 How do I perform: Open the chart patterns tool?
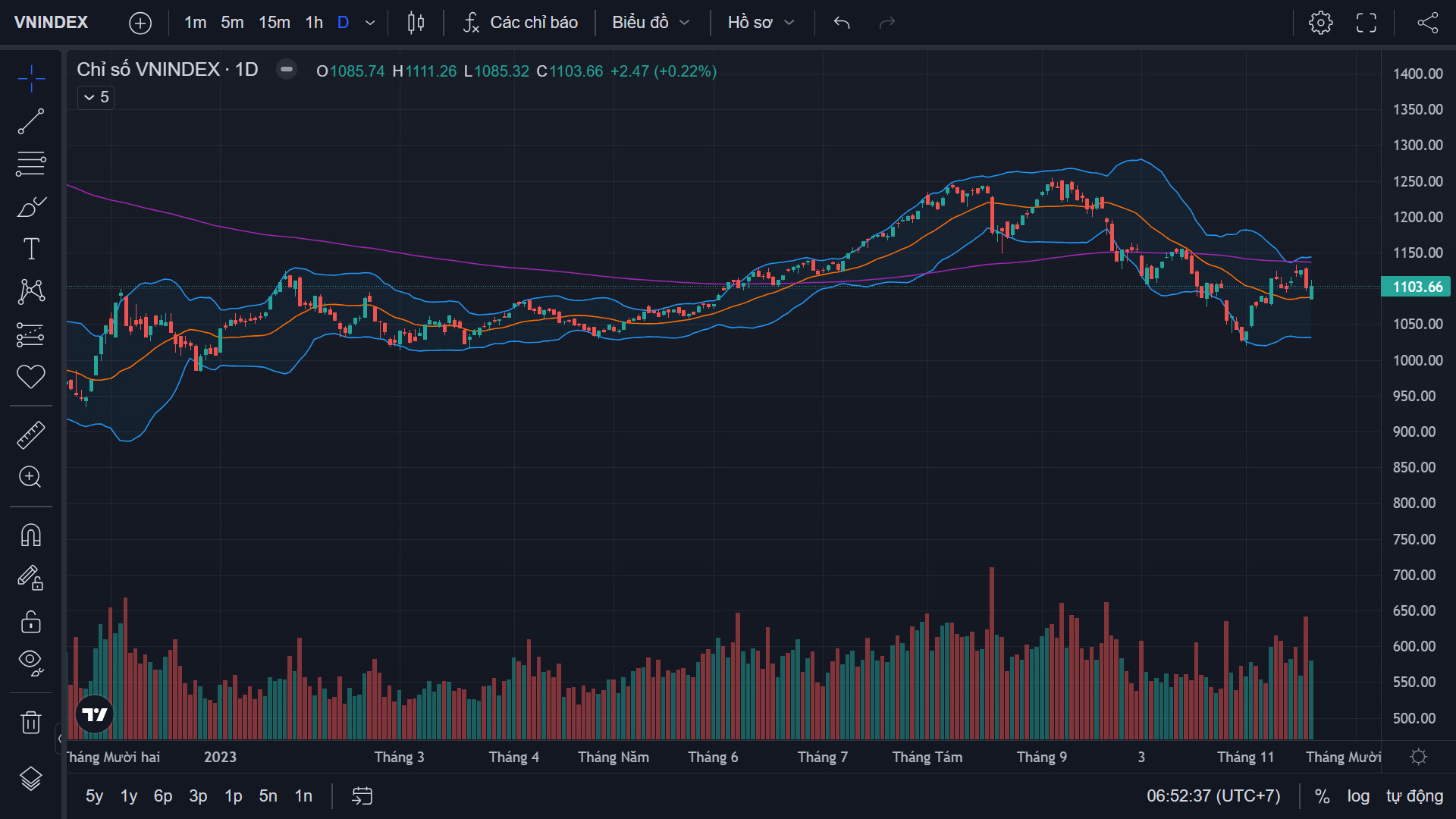point(31,291)
